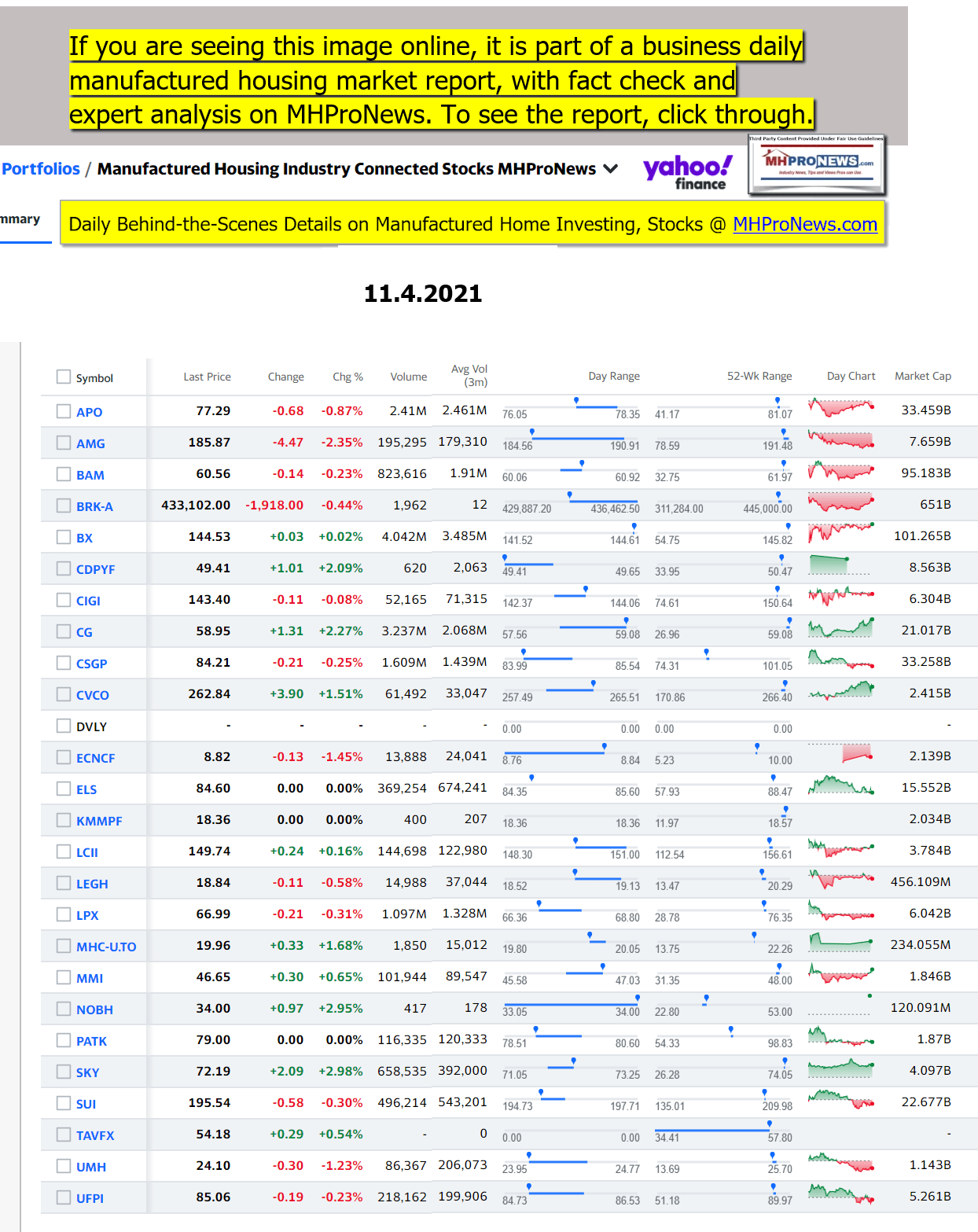
Task: Toggle the select-all Symbol checkbox
Action: [x=64, y=377]
